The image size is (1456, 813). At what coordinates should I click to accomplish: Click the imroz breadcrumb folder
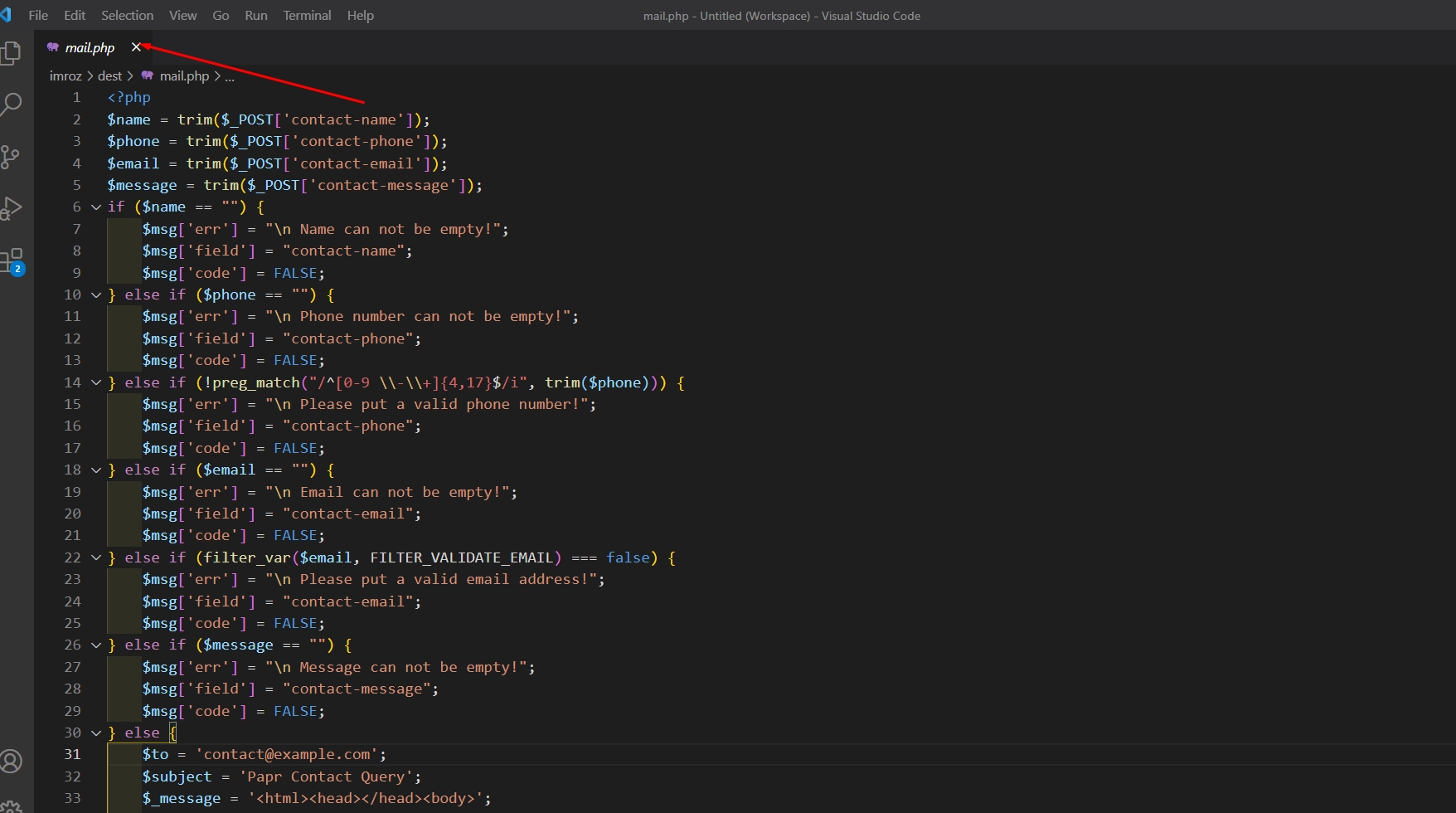coord(66,76)
